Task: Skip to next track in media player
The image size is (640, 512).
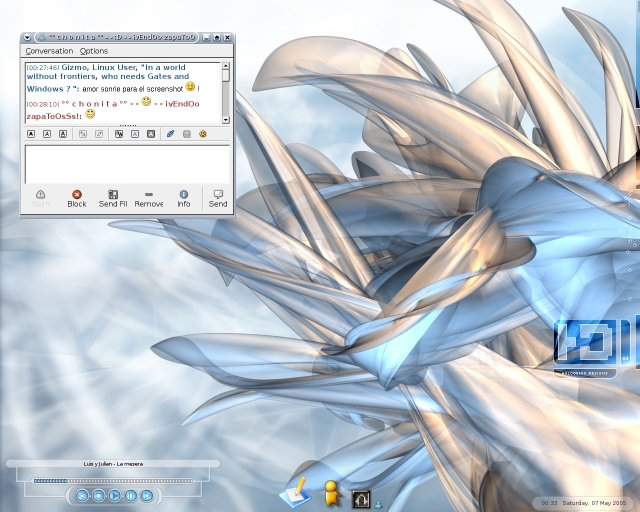Action: coord(147,496)
